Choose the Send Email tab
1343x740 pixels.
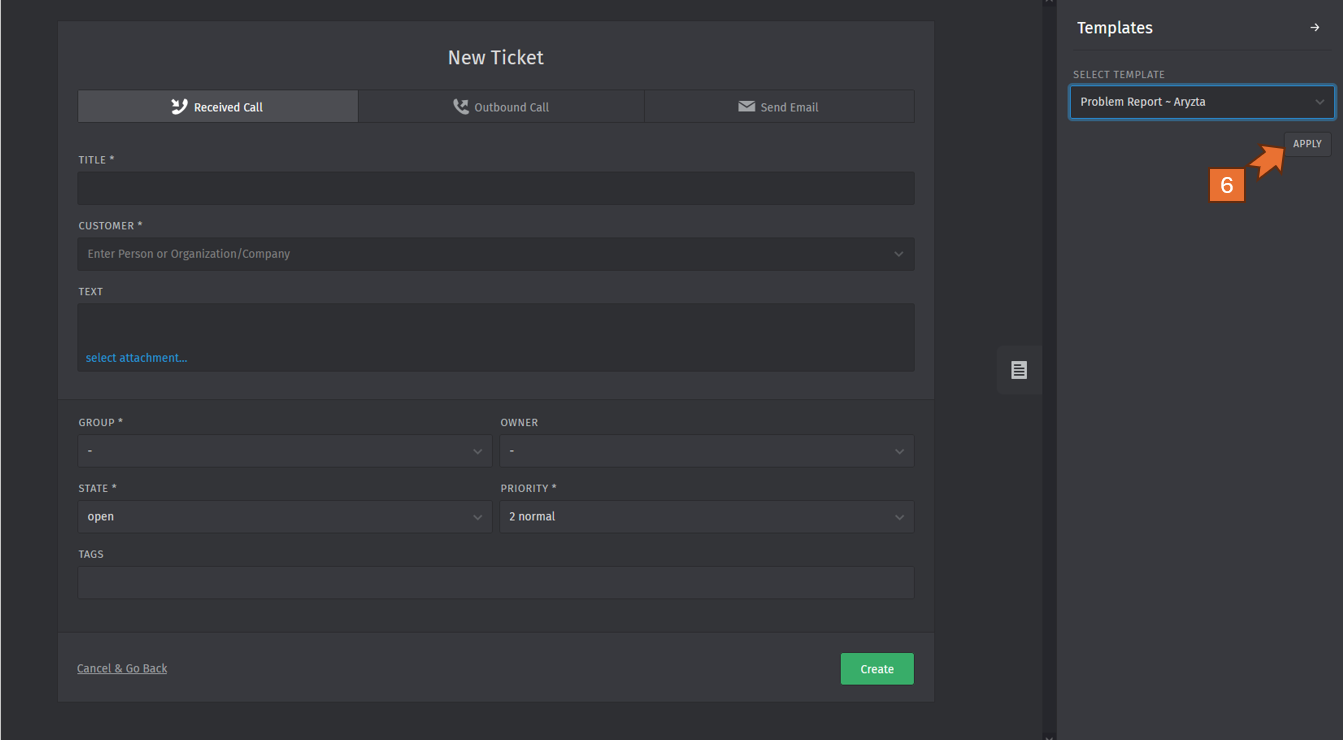778,107
